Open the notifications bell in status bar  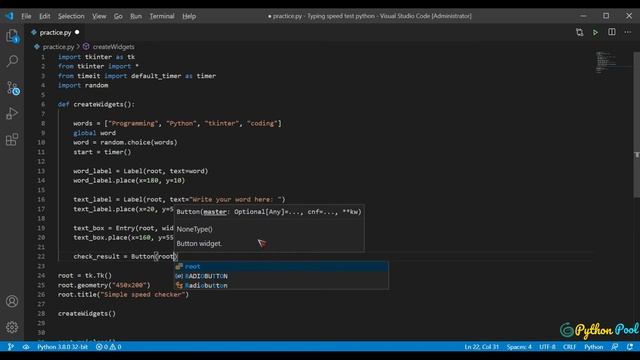(x=630, y=347)
